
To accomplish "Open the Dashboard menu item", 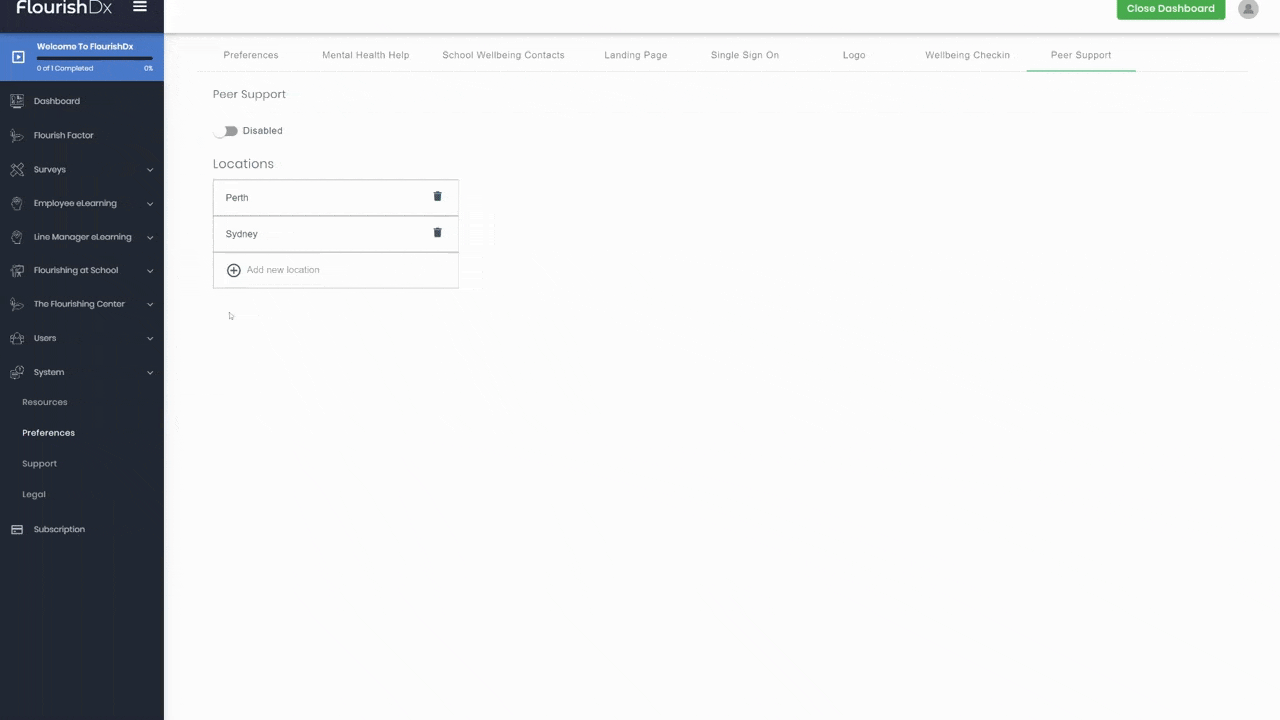I will pyautogui.click(x=57, y=101).
